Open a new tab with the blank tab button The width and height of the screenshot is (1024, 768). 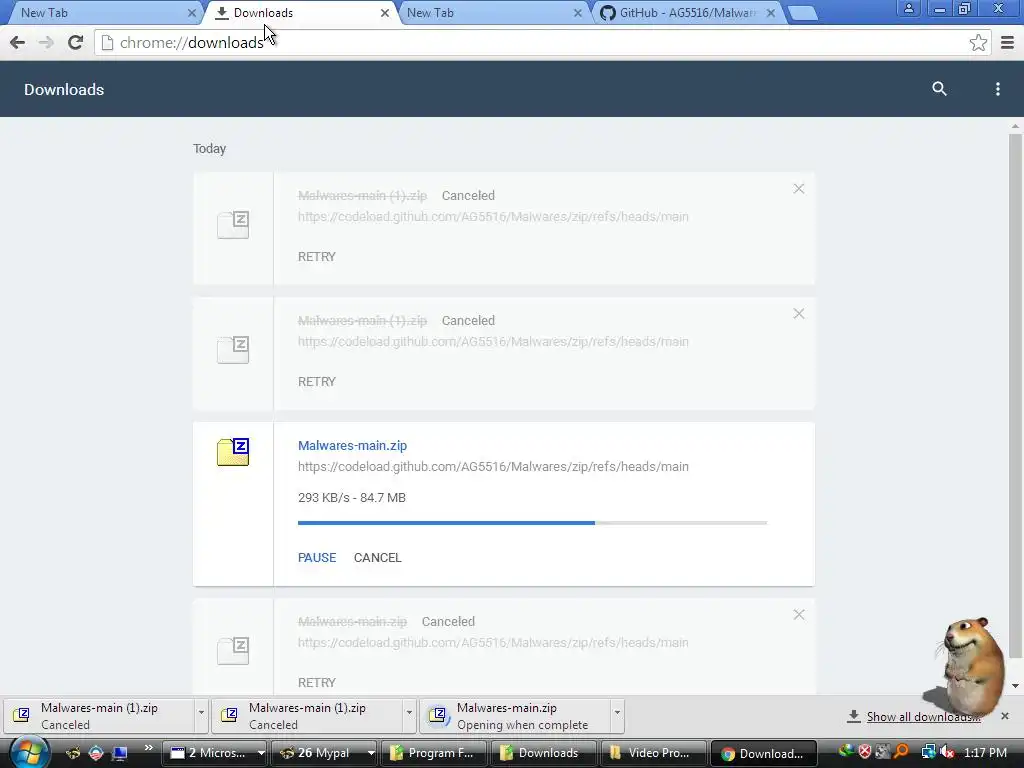803,12
